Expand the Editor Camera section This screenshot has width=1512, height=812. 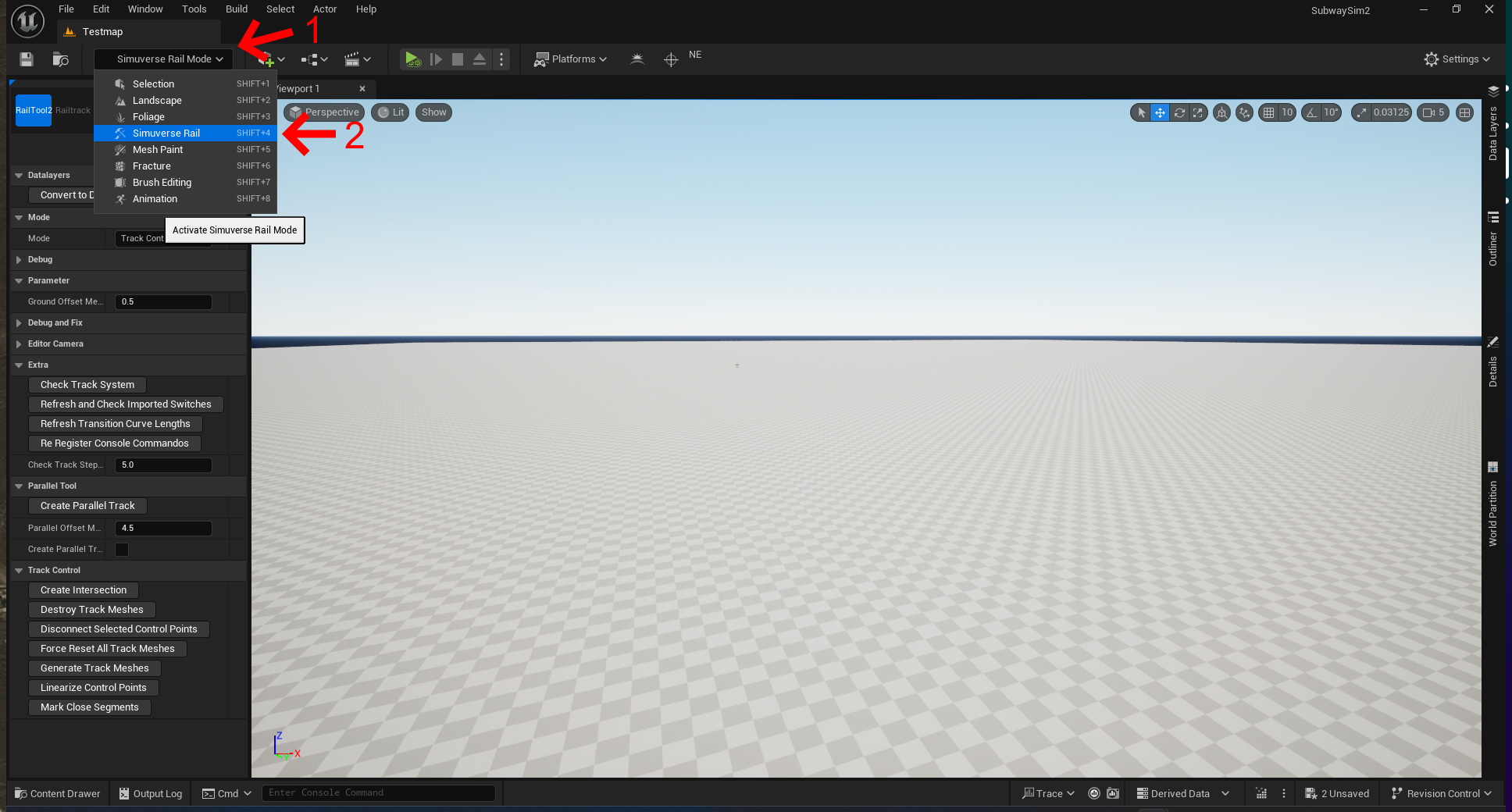[x=55, y=344]
